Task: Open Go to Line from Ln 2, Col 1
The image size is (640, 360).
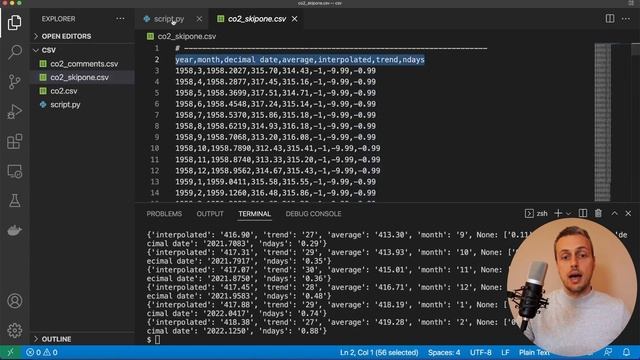Action: pyautogui.click(x=379, y=352)
